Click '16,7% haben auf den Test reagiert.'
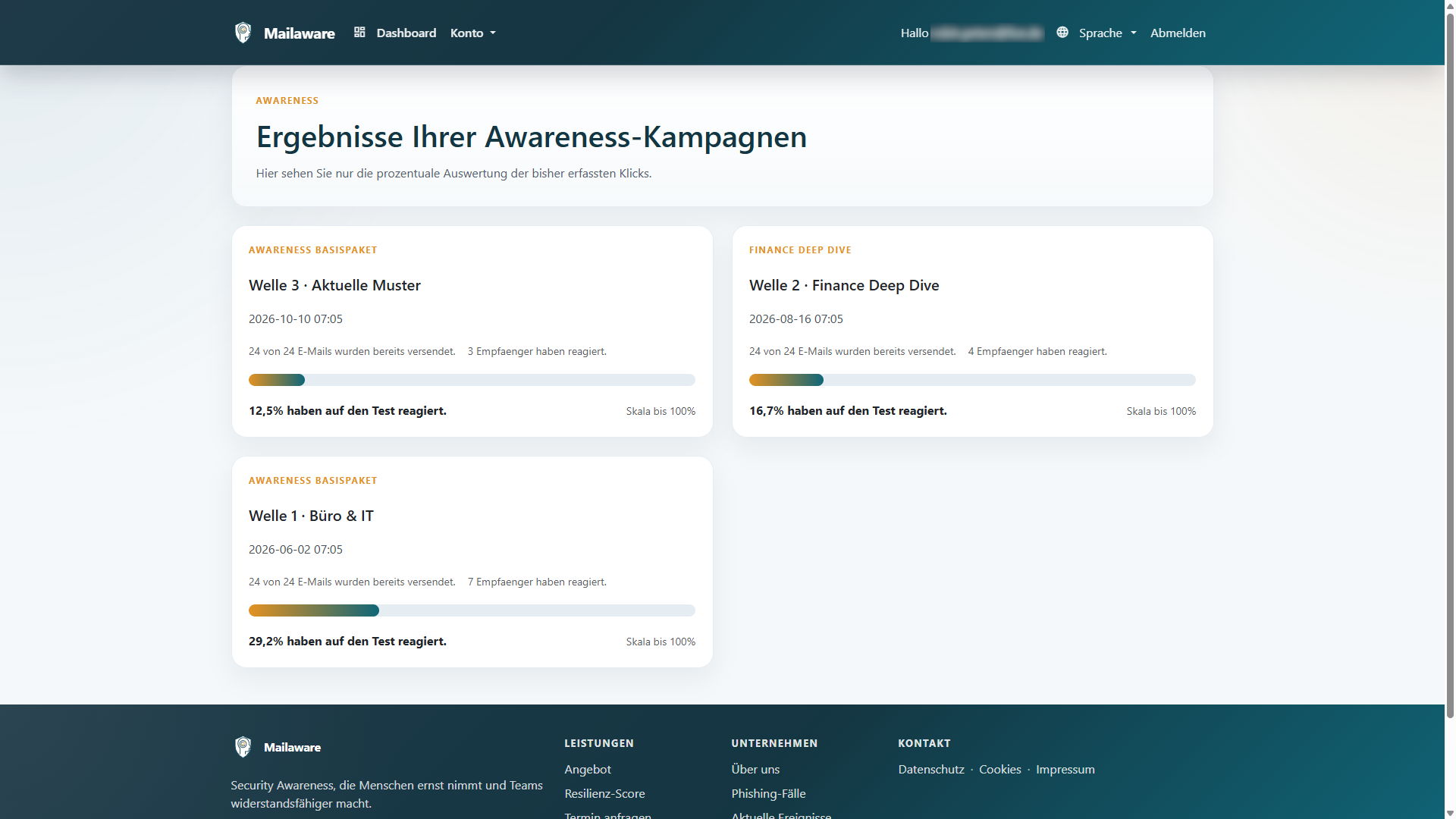The width and height of the screenshot is (1456, 819). coord(848,410)
